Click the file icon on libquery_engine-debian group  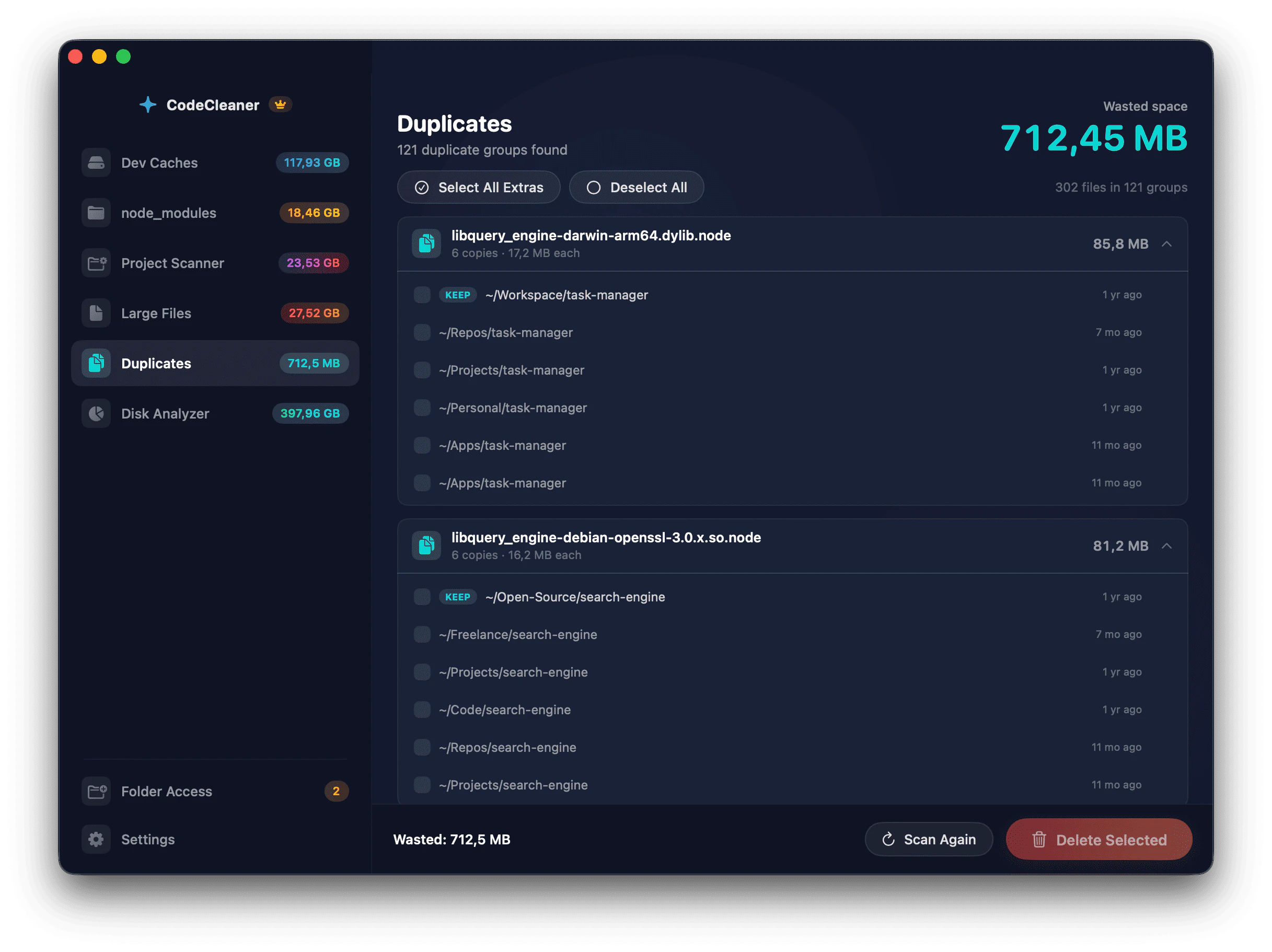pos(426,545)
